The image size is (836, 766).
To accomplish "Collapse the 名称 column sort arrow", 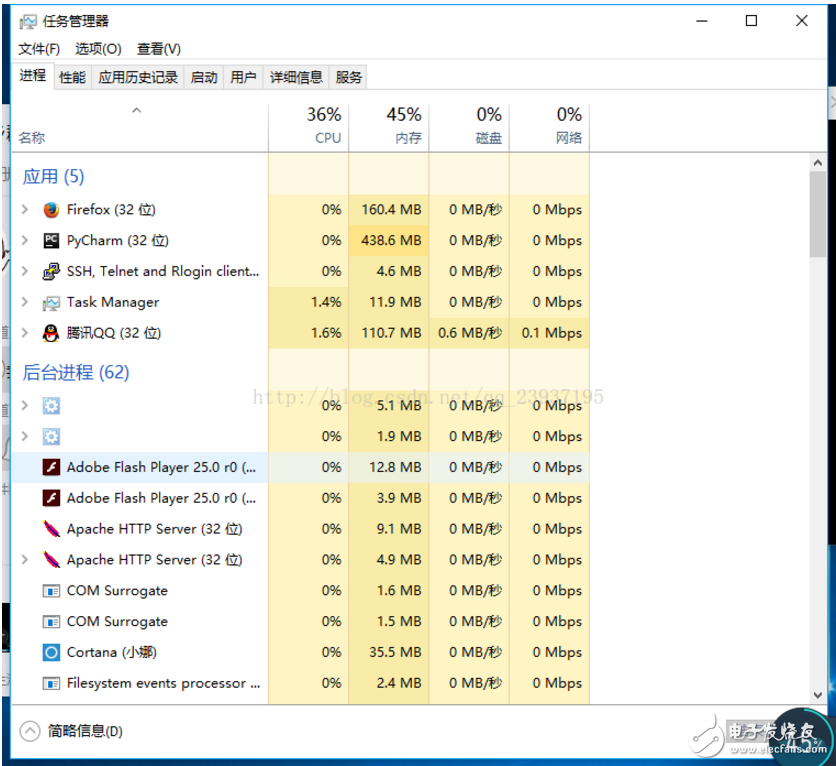I will point(135,110).
